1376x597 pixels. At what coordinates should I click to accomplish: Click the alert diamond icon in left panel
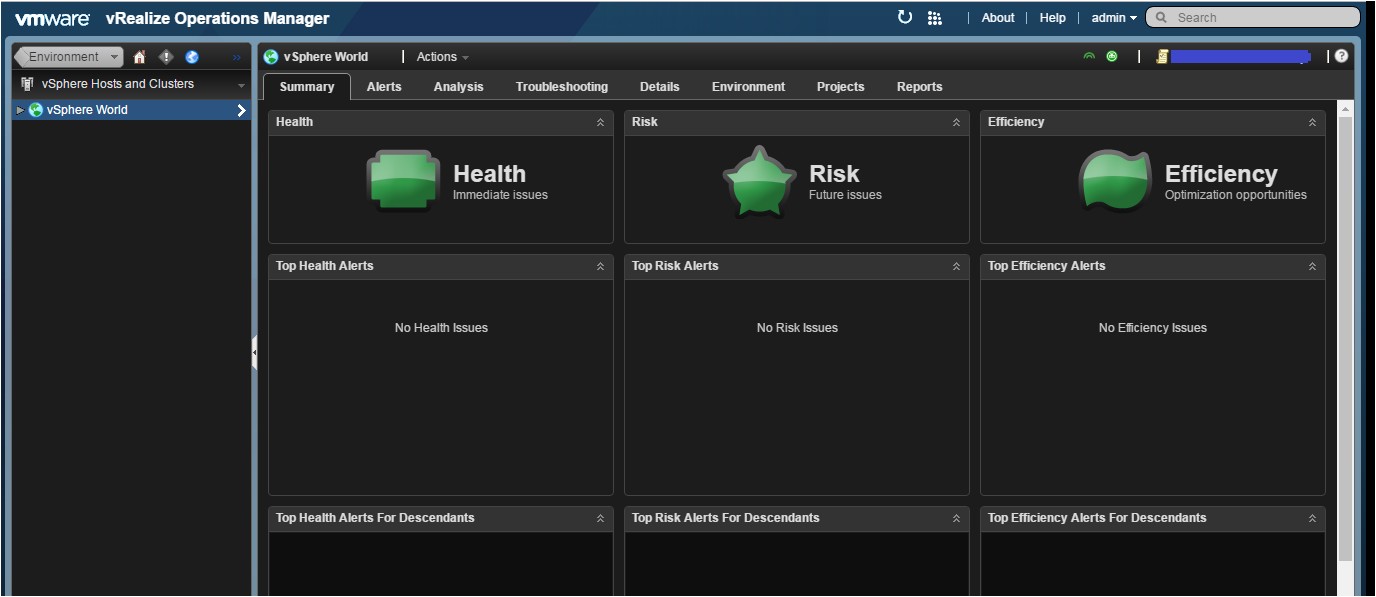click(x=166, y=57)
